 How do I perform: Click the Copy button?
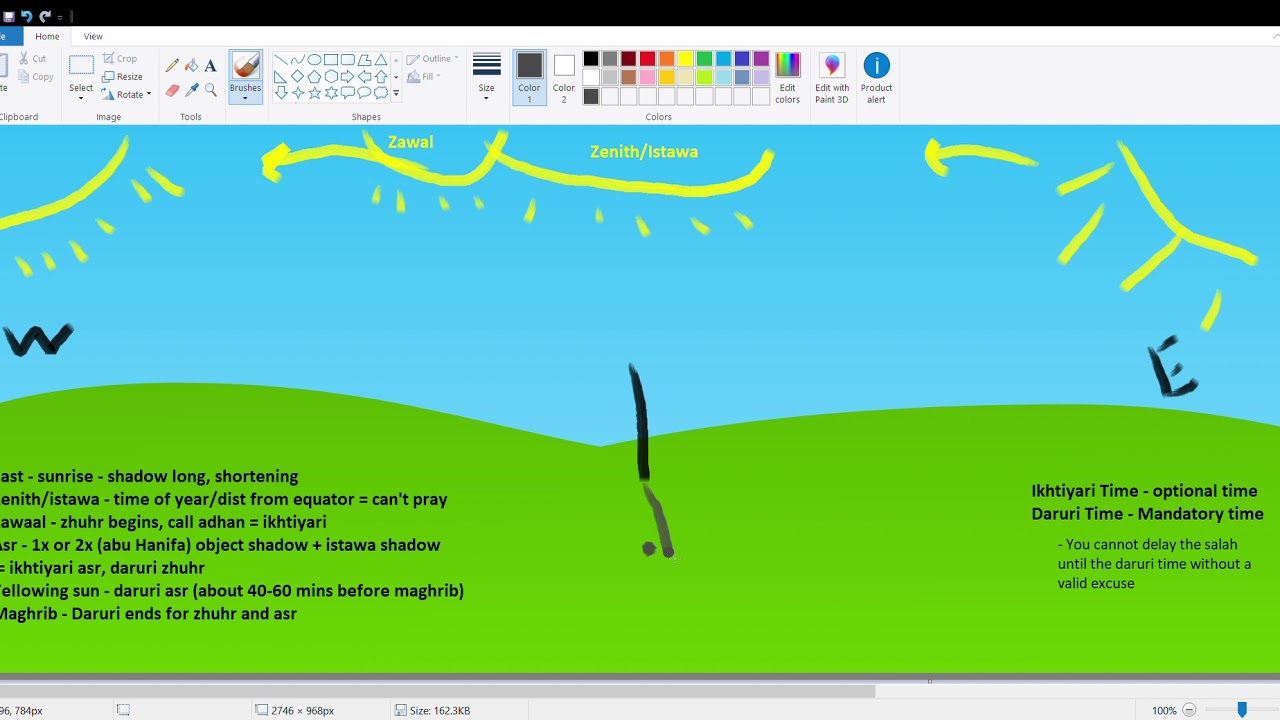36,77
